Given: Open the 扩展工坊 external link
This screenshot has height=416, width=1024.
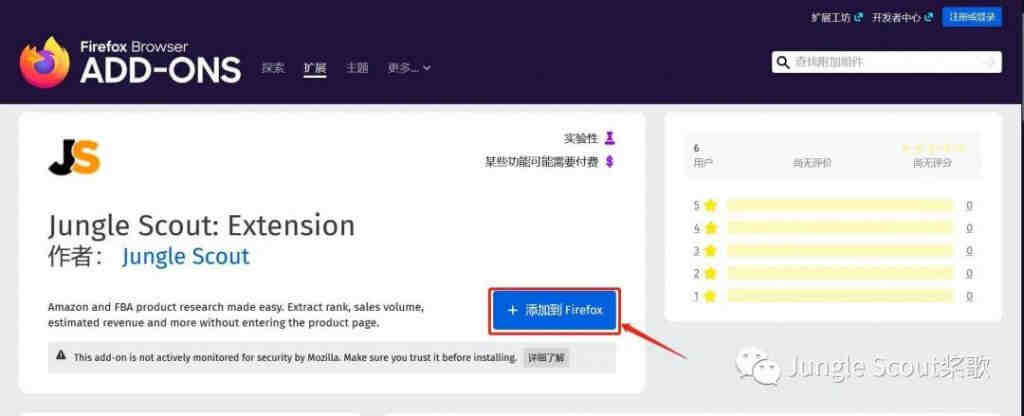Looking at the screenshot, I should coord(837,18).
